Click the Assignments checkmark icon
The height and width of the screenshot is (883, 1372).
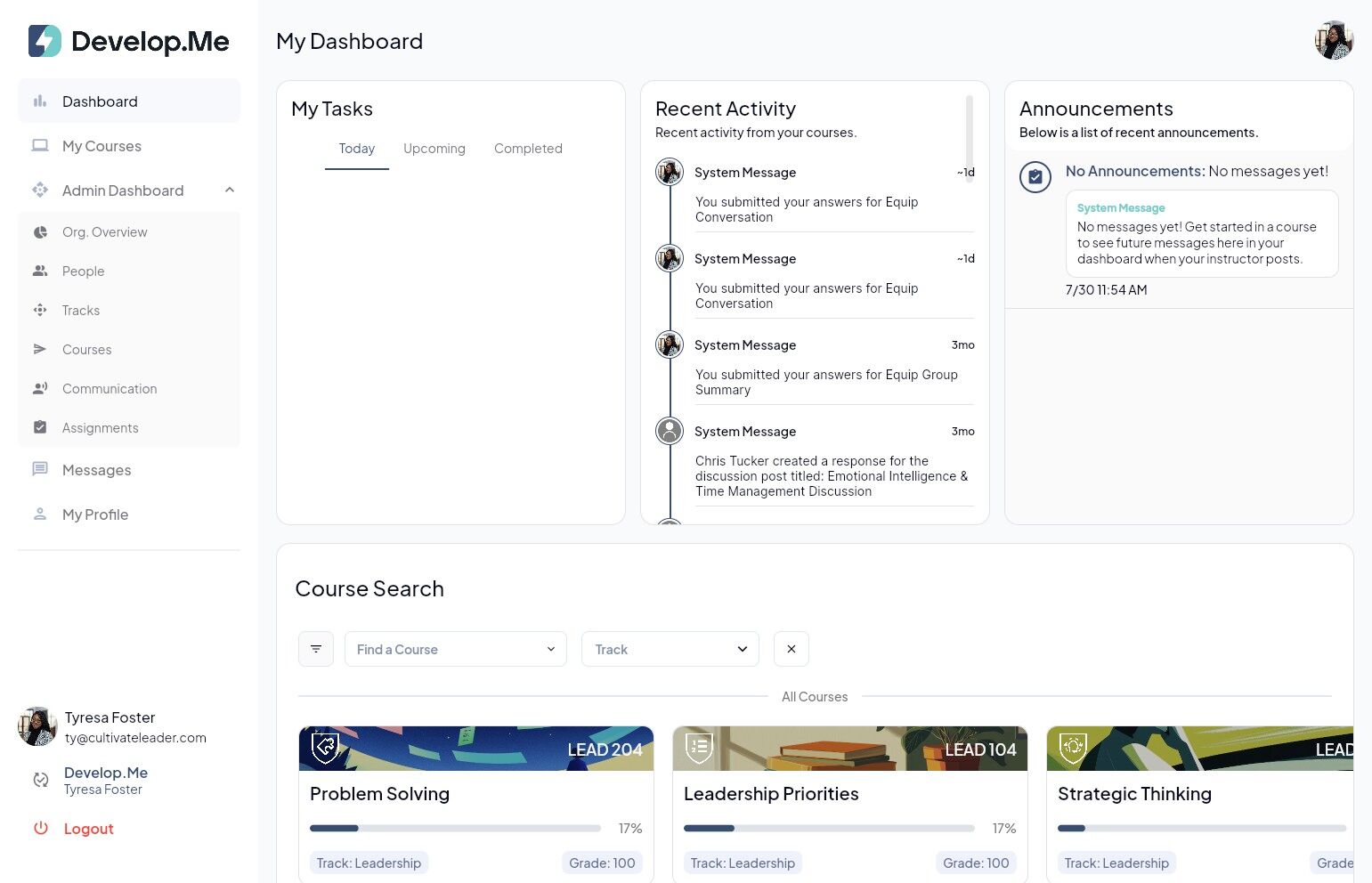point(40,428)
